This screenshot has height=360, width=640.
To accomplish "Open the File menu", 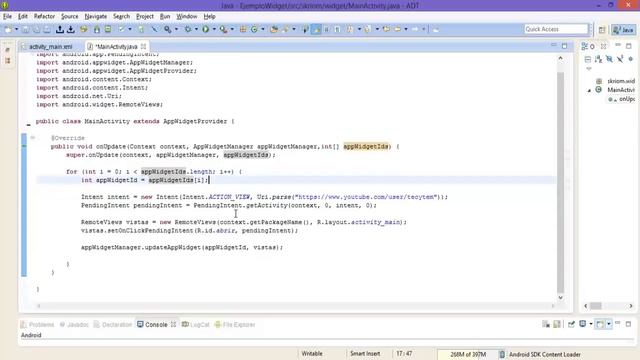I will click(x=7, y=16).
